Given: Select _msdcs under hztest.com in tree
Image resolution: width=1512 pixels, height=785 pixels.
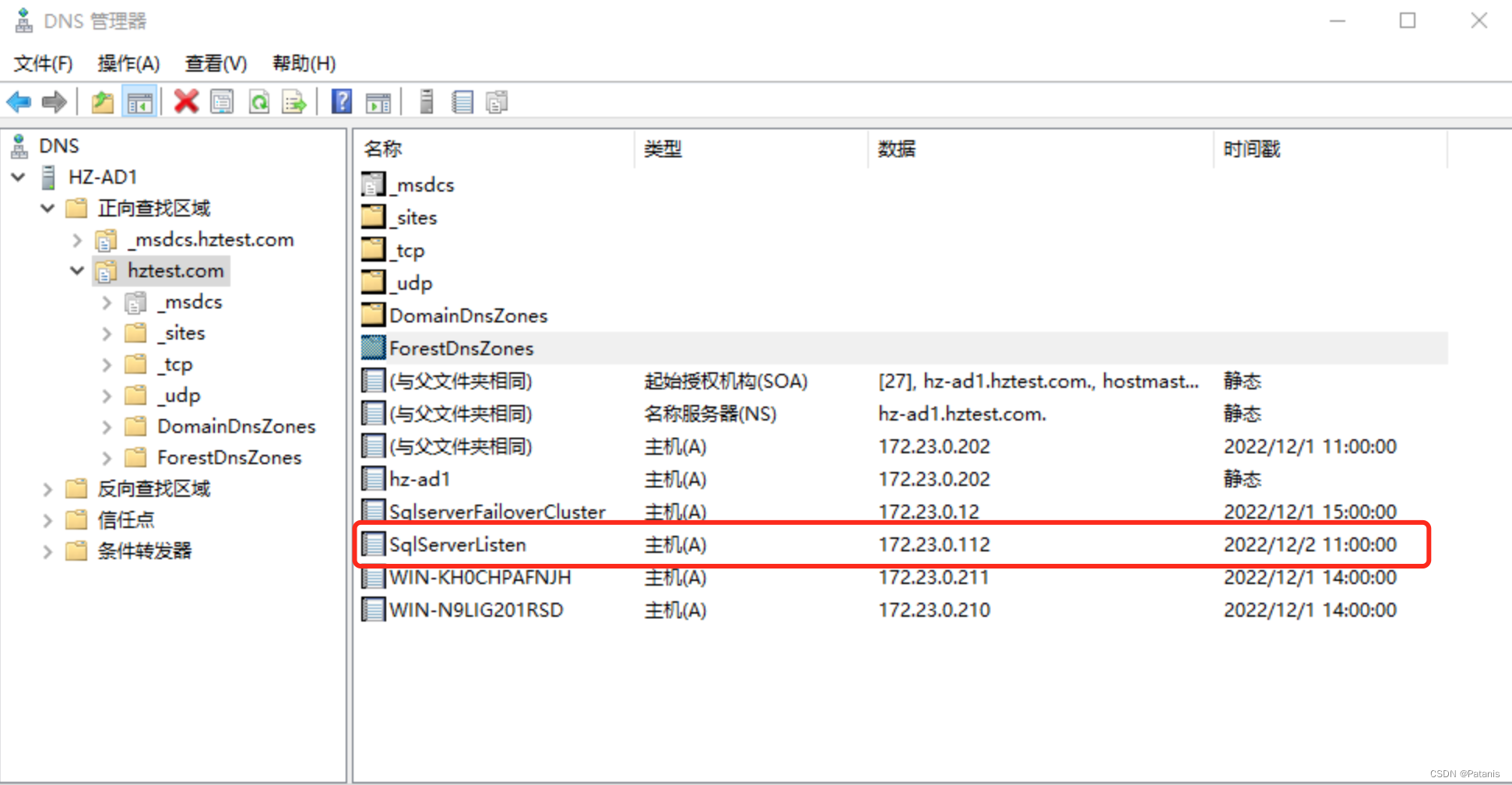Looking at the screenshot, I should pyautogui.click(x=190, y=301).
